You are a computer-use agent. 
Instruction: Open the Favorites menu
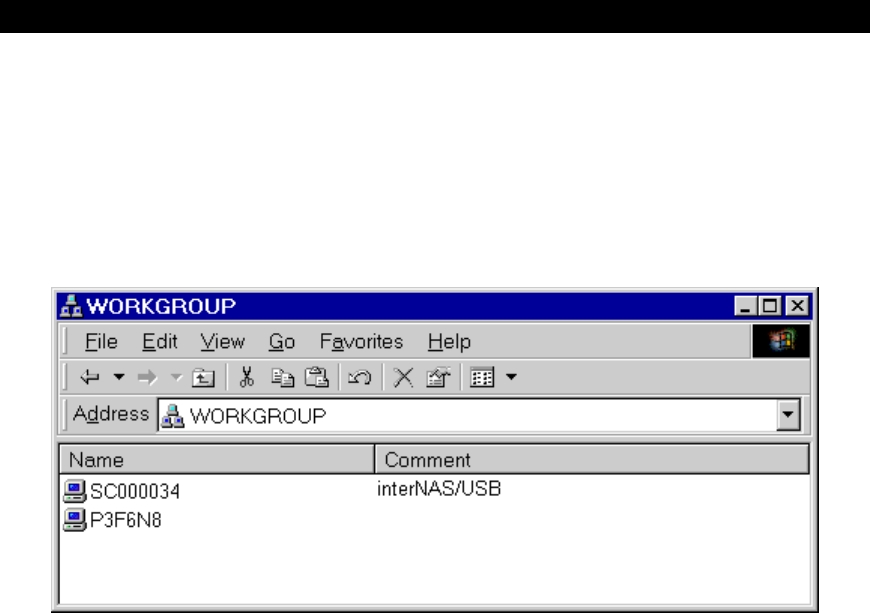(x=361, y=342)
